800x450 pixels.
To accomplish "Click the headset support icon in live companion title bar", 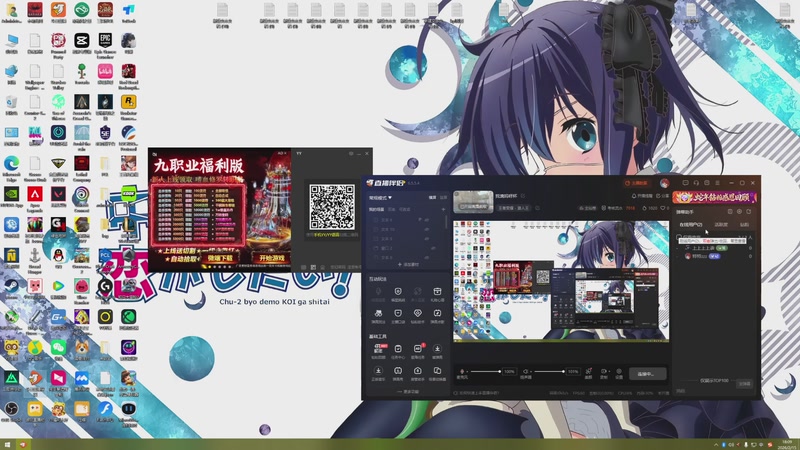I will [x=696, y=183].
